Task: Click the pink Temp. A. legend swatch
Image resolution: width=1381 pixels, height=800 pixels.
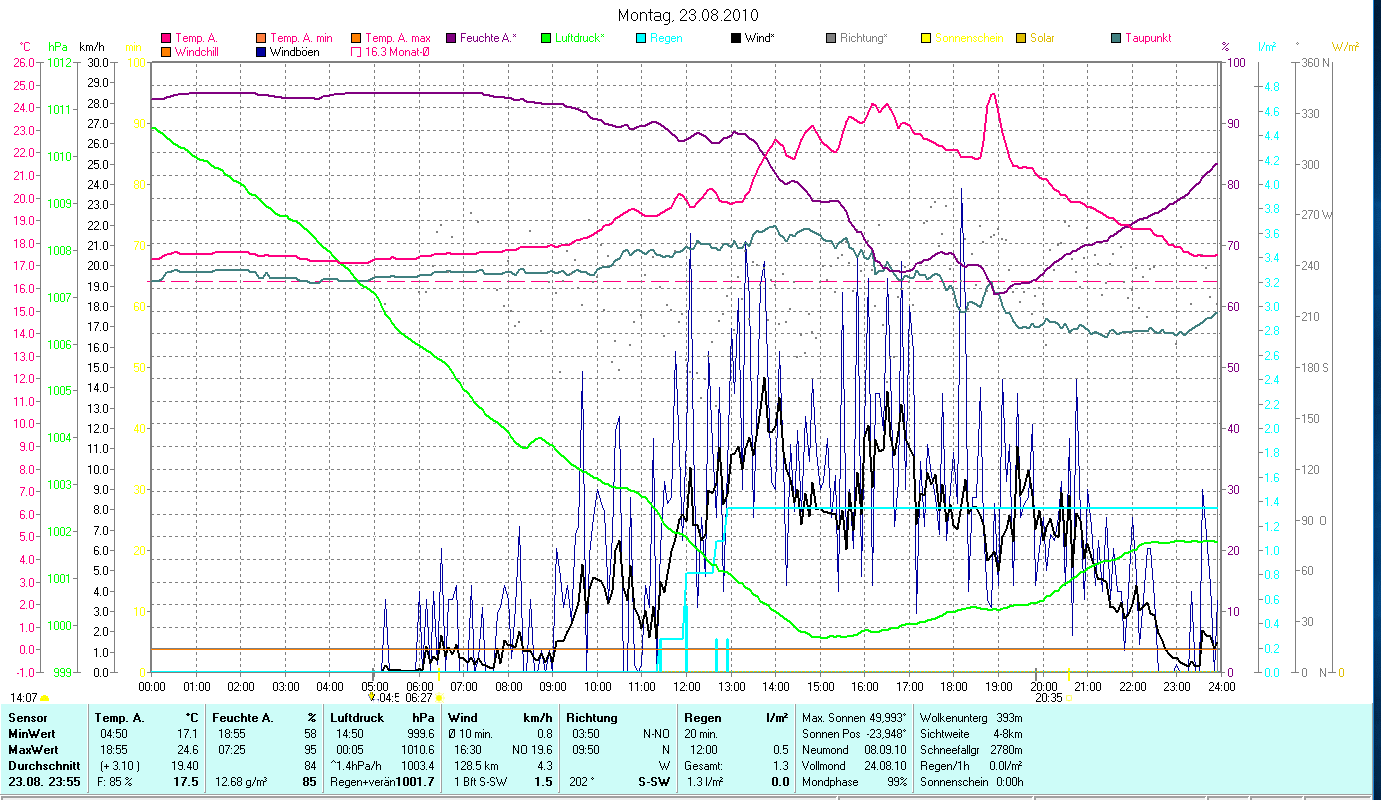Action: (166, 38)
